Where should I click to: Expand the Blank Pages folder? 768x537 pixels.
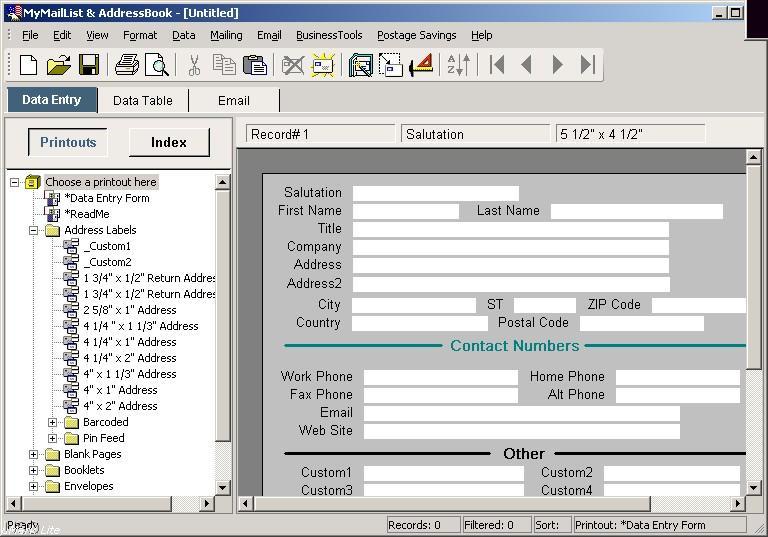click(33, 454)
